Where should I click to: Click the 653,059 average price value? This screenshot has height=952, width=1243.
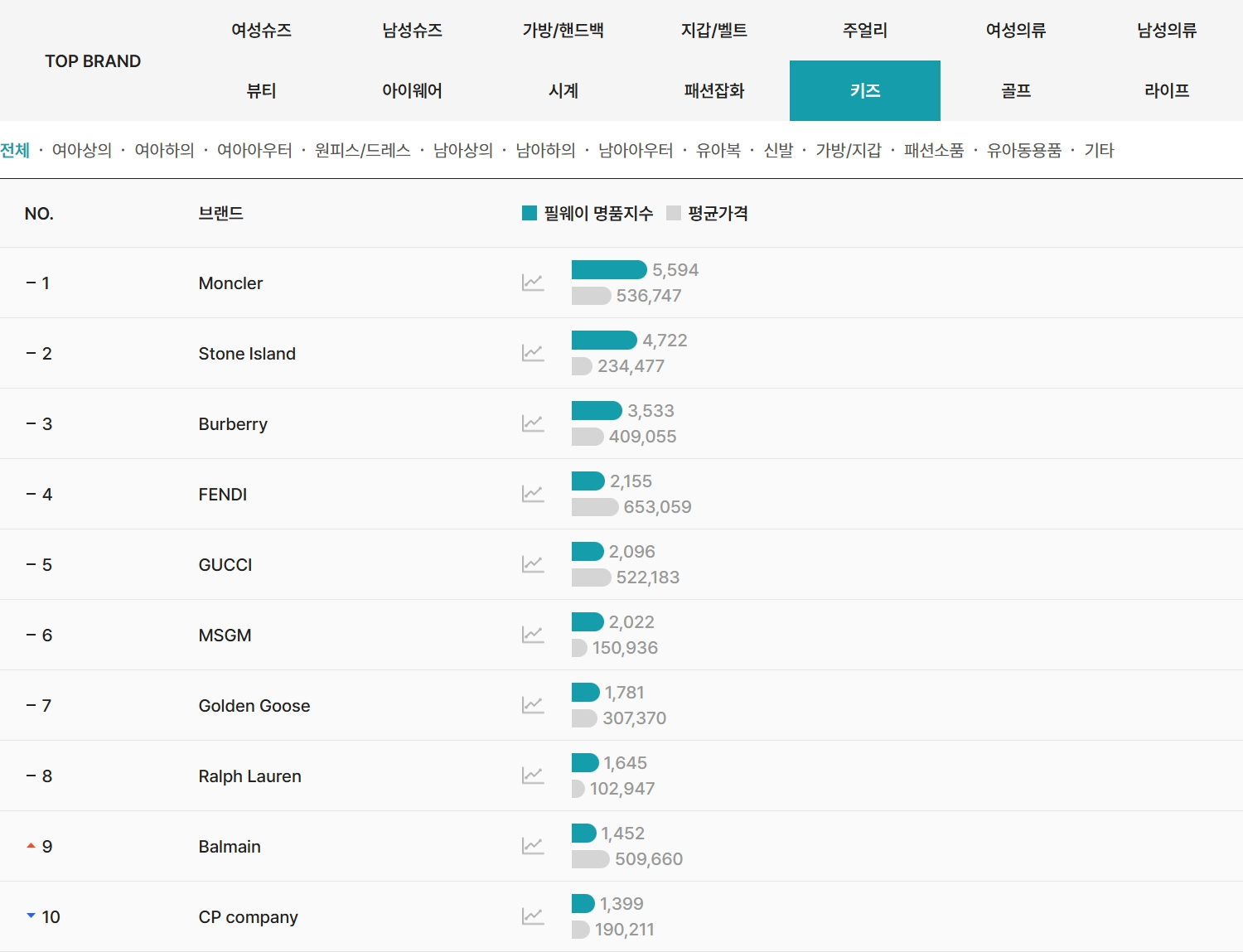[x=657, y=506]
